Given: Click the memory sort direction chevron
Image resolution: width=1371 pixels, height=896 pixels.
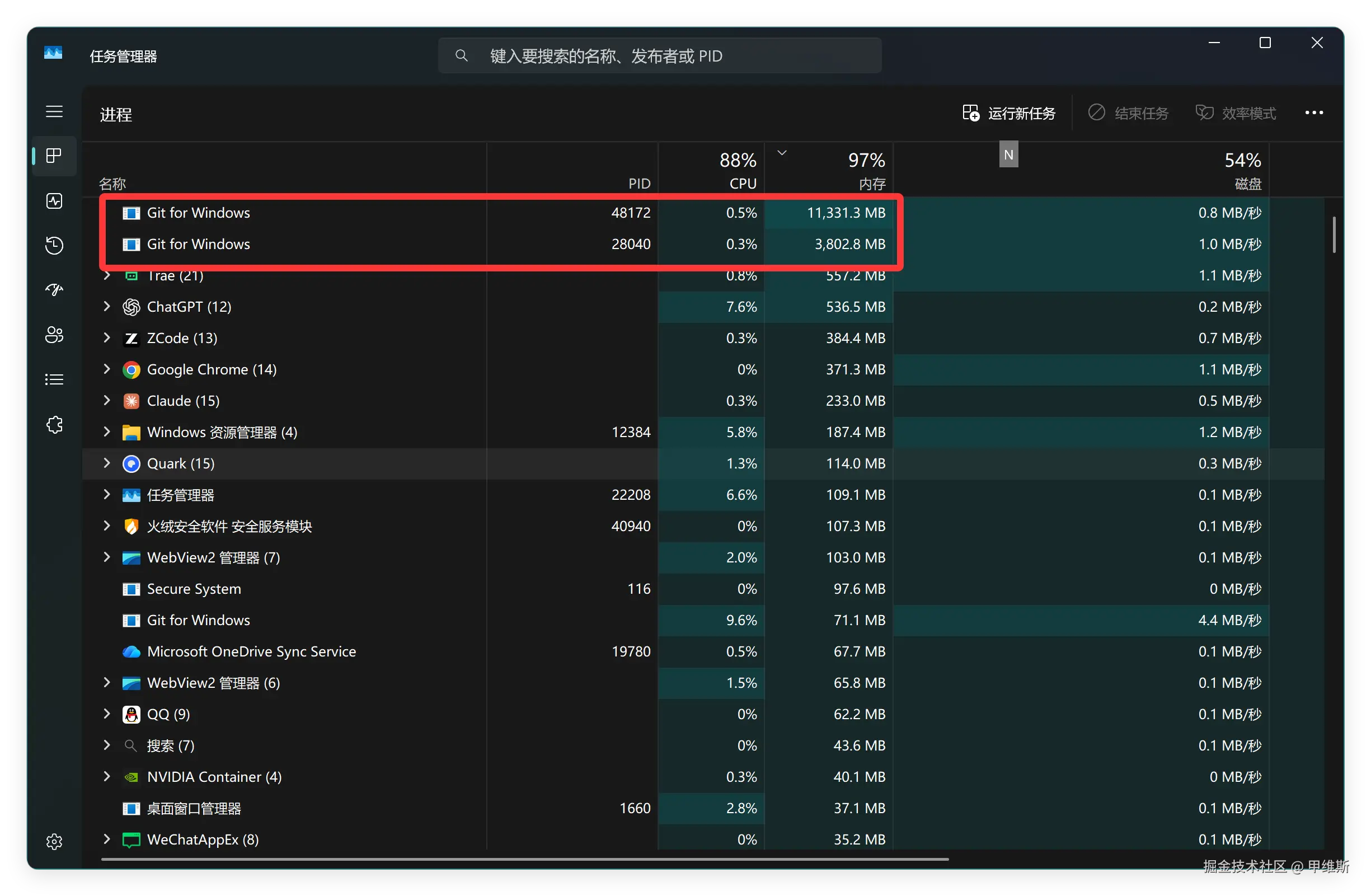Looking at the screenshot, I should tap(782, 153).
